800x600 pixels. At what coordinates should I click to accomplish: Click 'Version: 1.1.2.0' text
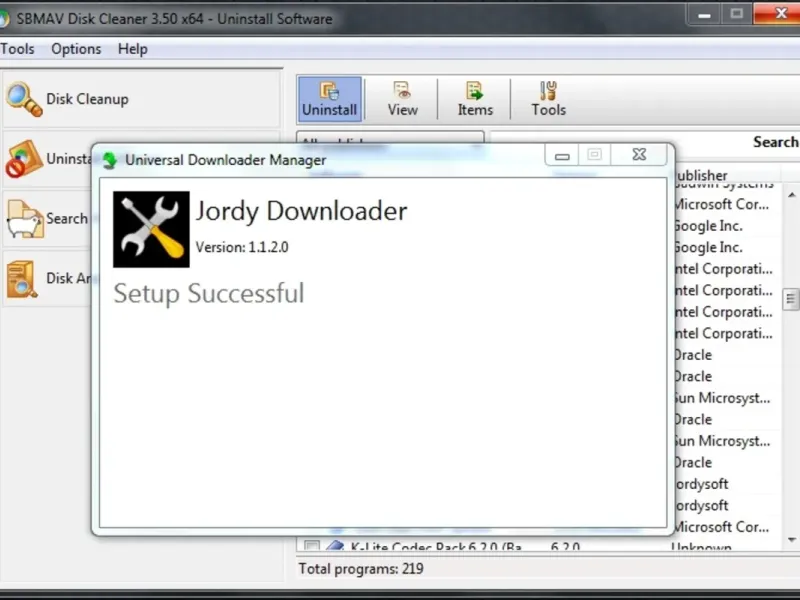(x=242, y=247)
